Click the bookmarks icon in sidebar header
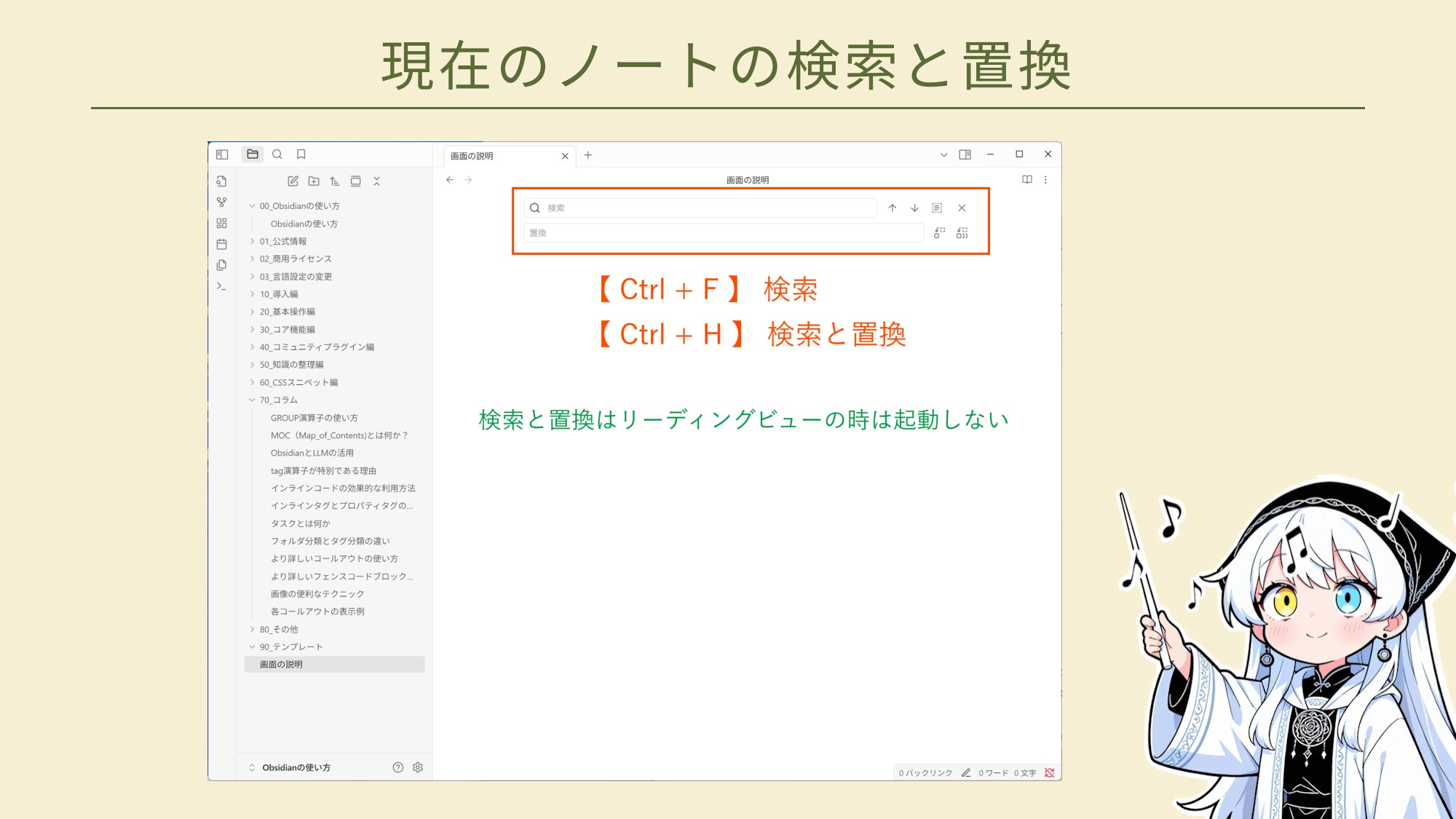 tap(301, 154)
